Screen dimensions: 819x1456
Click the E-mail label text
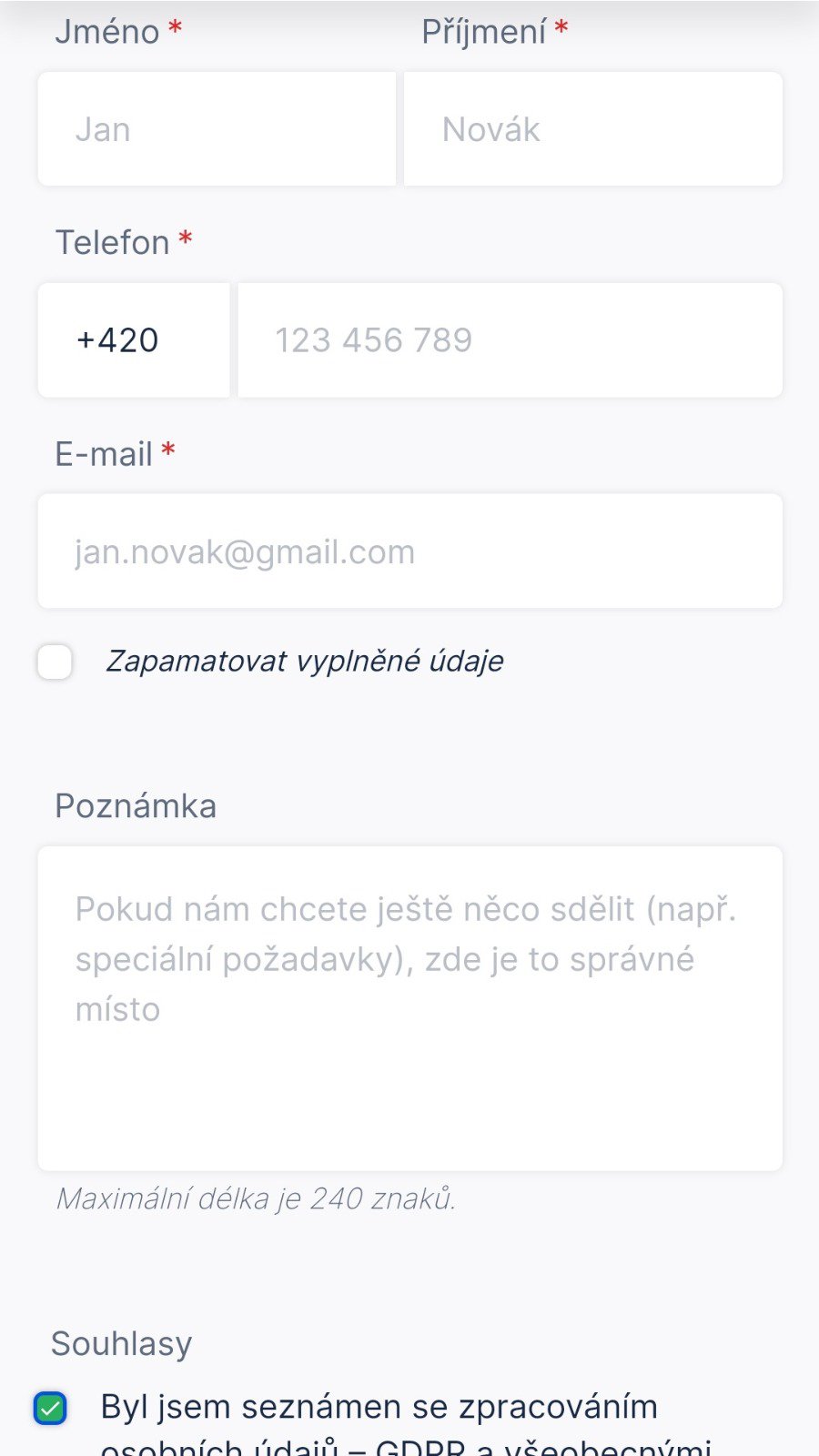click(103, 454)
